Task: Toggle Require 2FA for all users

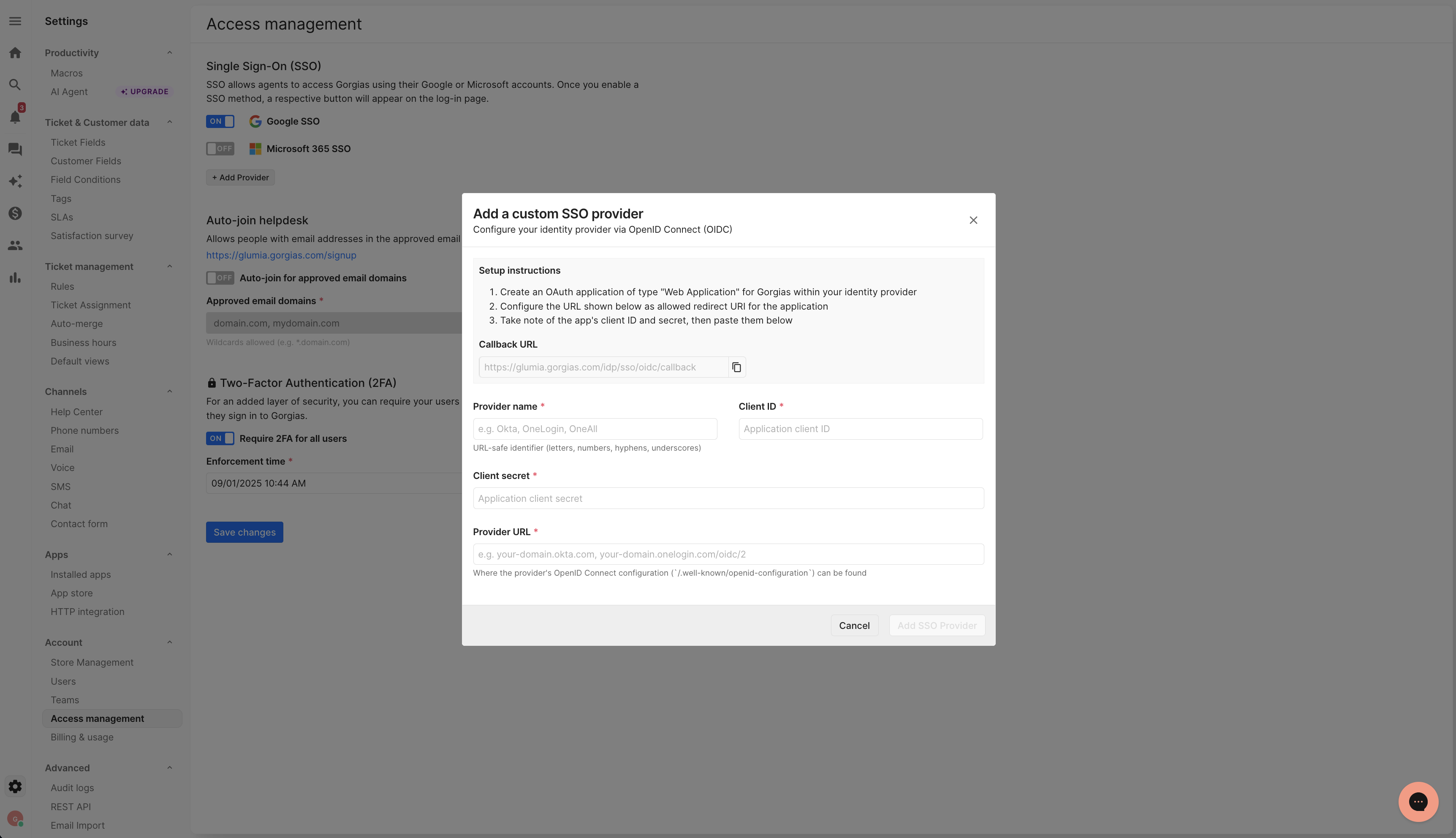Action: [x=220, y=438]
